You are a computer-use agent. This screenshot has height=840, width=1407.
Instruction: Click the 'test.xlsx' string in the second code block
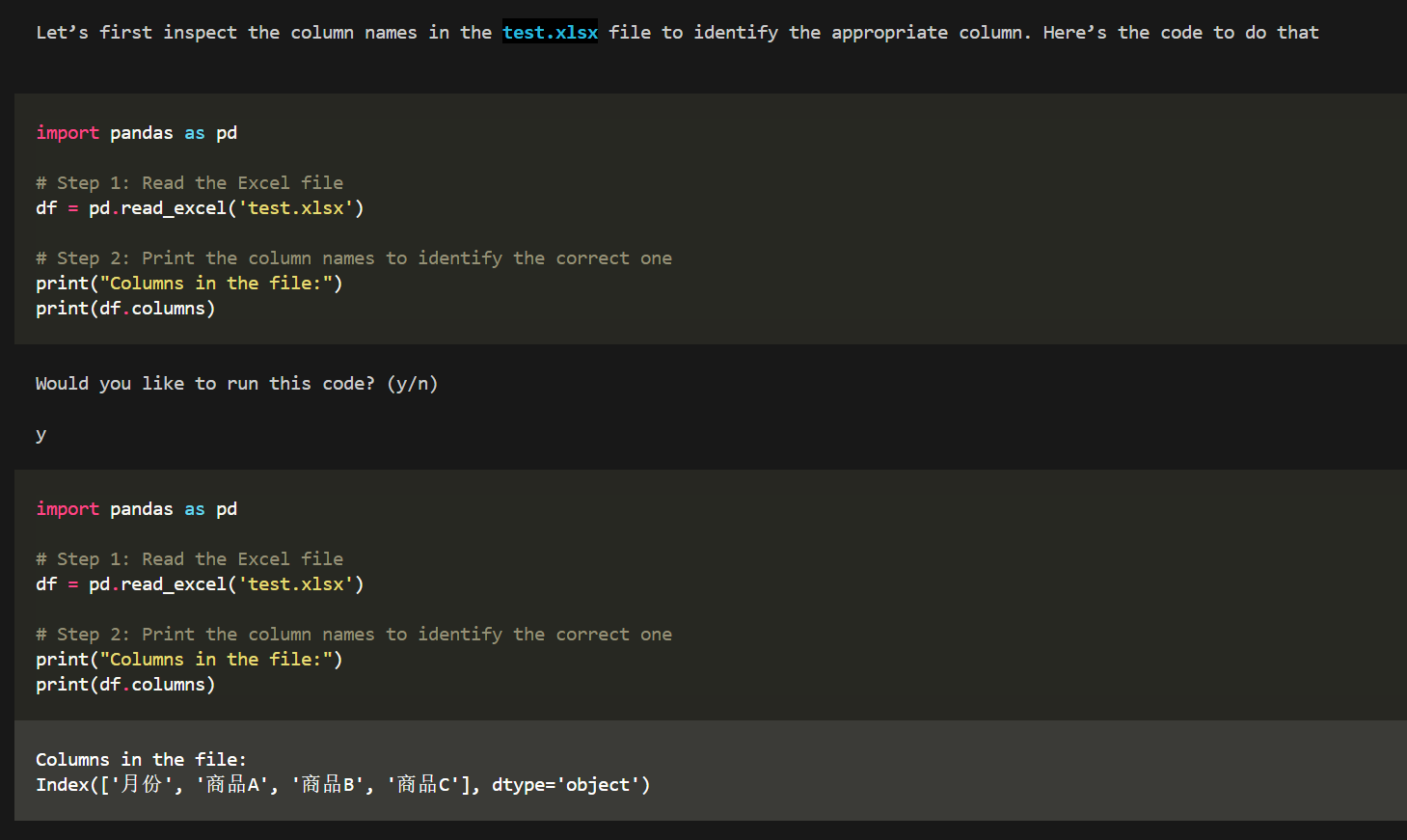click(x=296, y=584)
